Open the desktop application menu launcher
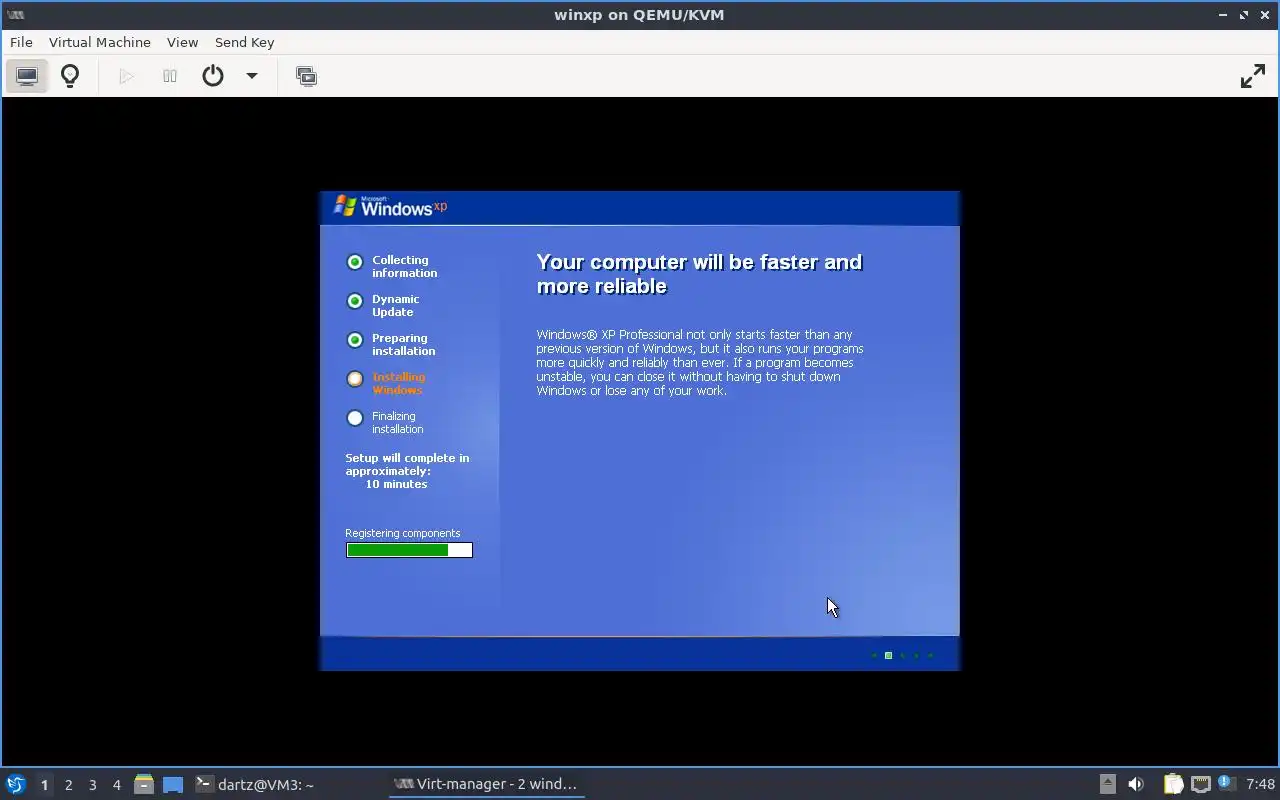The height and width of the screenshot is (800, 1280). click(x=15, y=784)
